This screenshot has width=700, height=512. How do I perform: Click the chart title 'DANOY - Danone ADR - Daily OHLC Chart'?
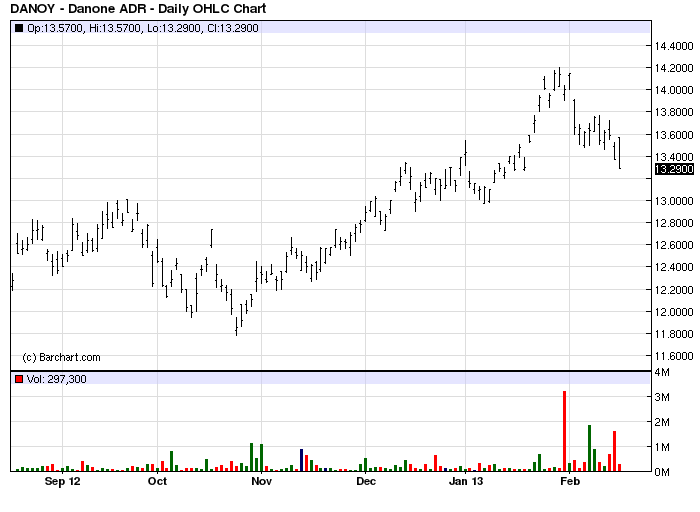pyautogui.click(x=138, y=8)
